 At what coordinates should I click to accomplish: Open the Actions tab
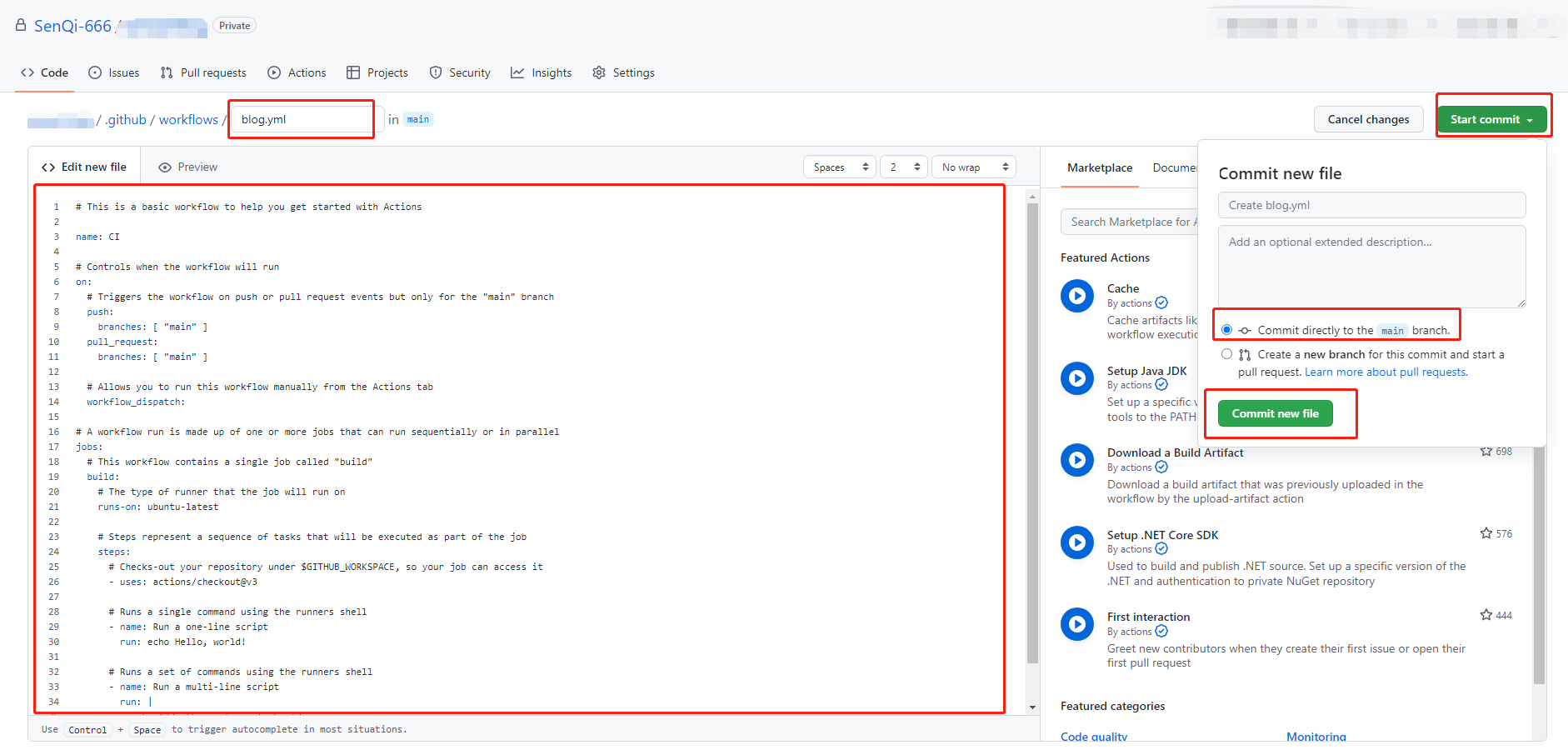click(x=297, y=72)
